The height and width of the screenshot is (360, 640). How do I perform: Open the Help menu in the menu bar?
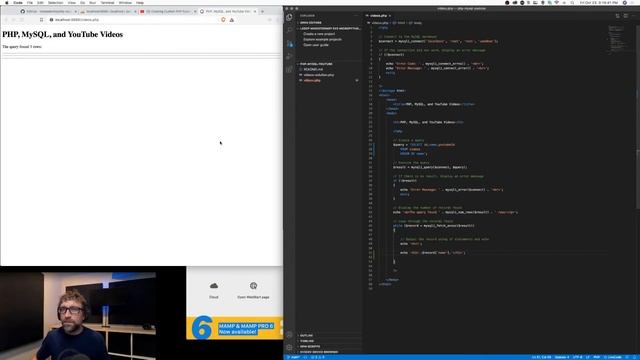click(x=140, y=2)
